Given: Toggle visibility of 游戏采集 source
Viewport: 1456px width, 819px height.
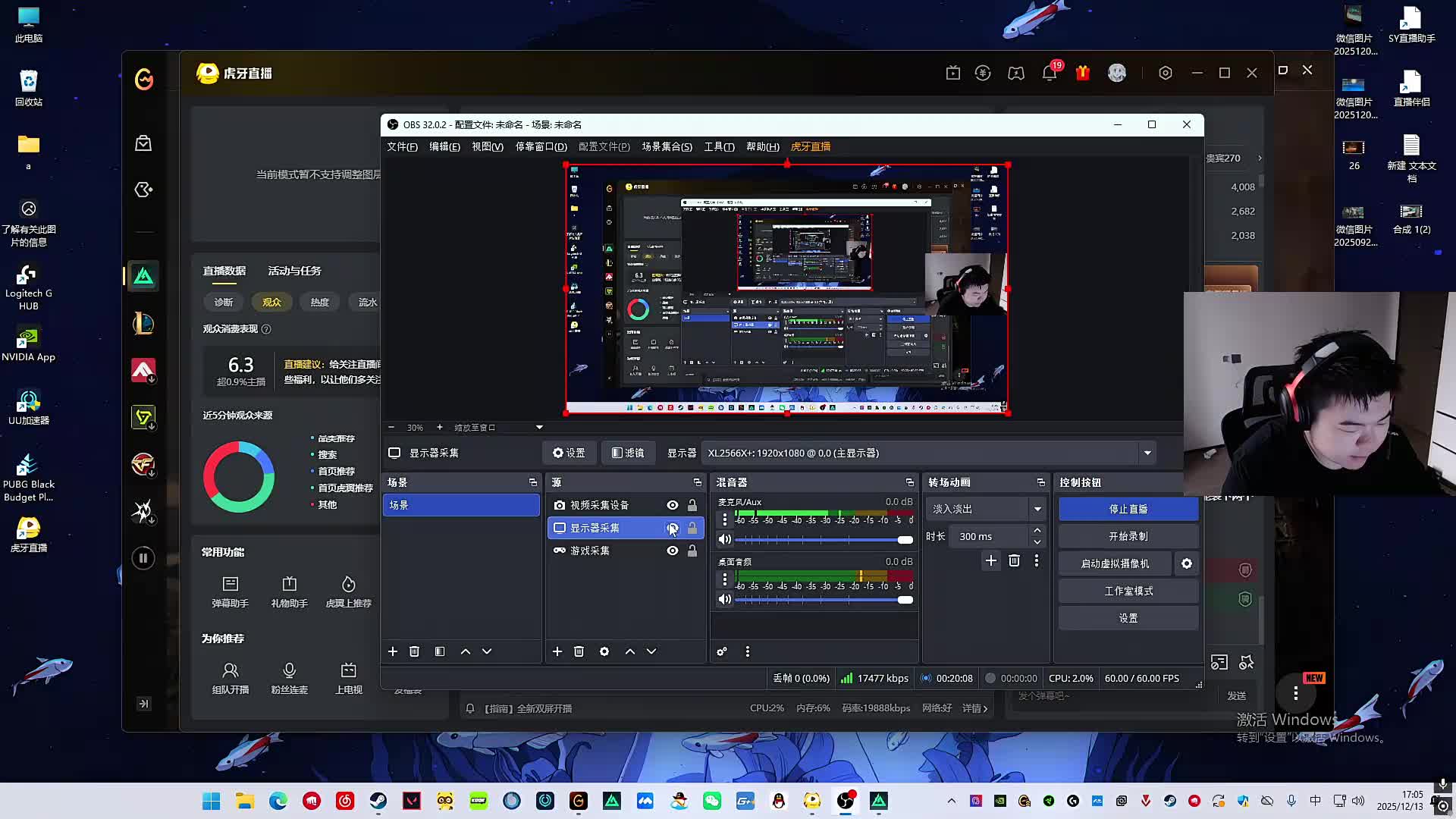Looking at the screenshot, I should [673, 551].
